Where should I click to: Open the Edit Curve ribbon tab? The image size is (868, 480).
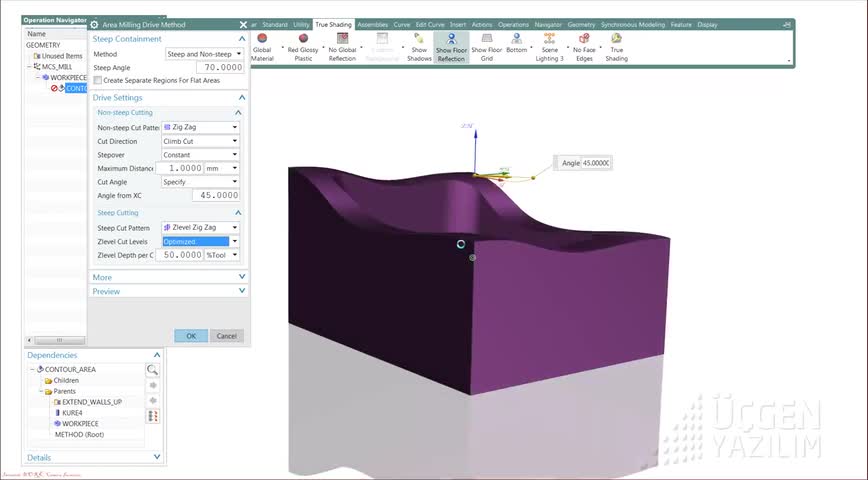click(430, 25)
